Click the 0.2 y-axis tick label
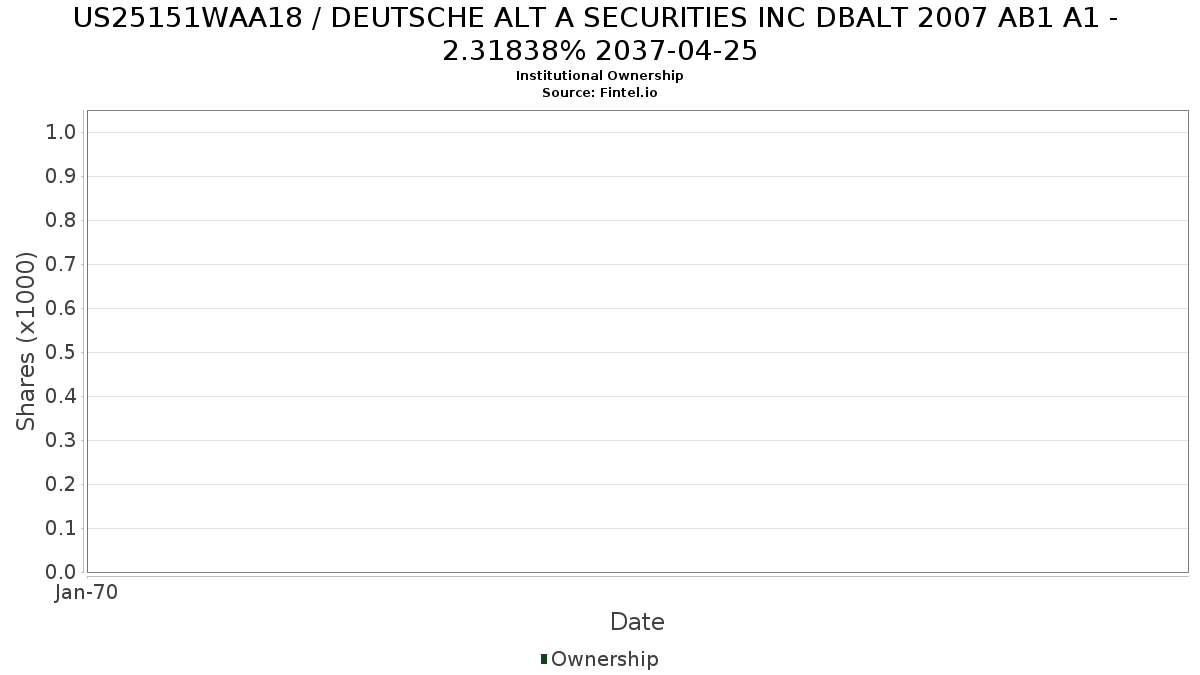Viewport: 1200px width, 675px height. click(x=62, y=485)
